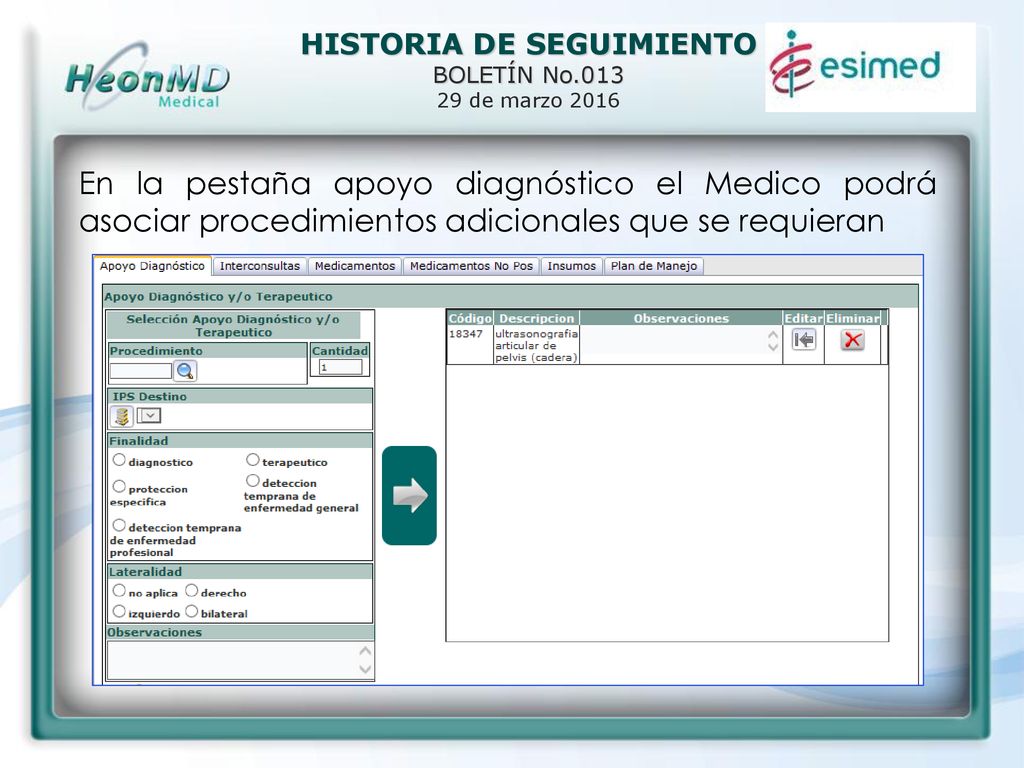The height and width of the screenshot is (768, 1024).
Task: Click the Editar column header
Action: 803,318
